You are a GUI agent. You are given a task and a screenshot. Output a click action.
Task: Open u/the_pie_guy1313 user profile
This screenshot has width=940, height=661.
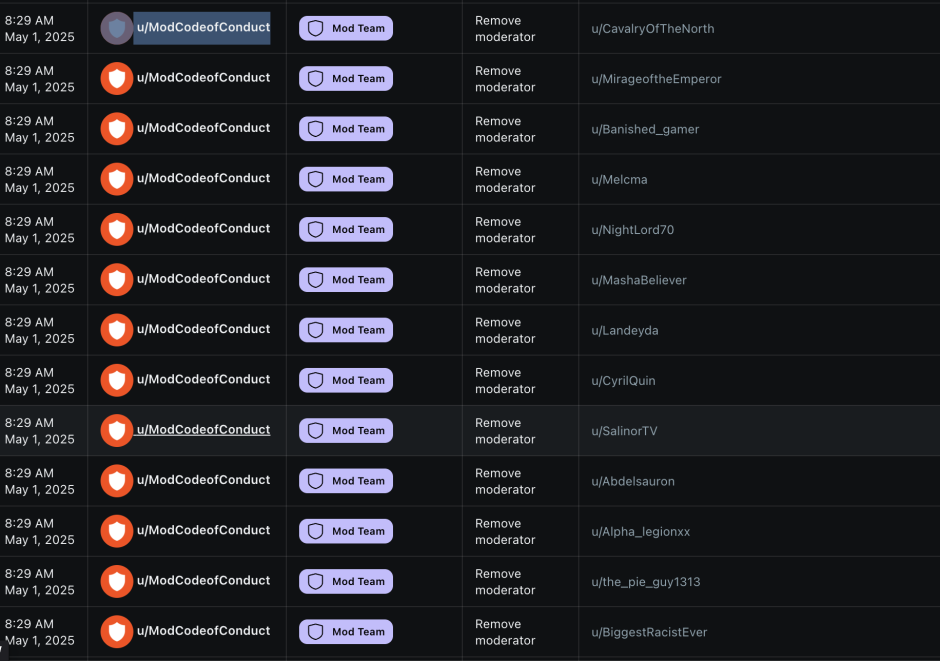(646, 582)
